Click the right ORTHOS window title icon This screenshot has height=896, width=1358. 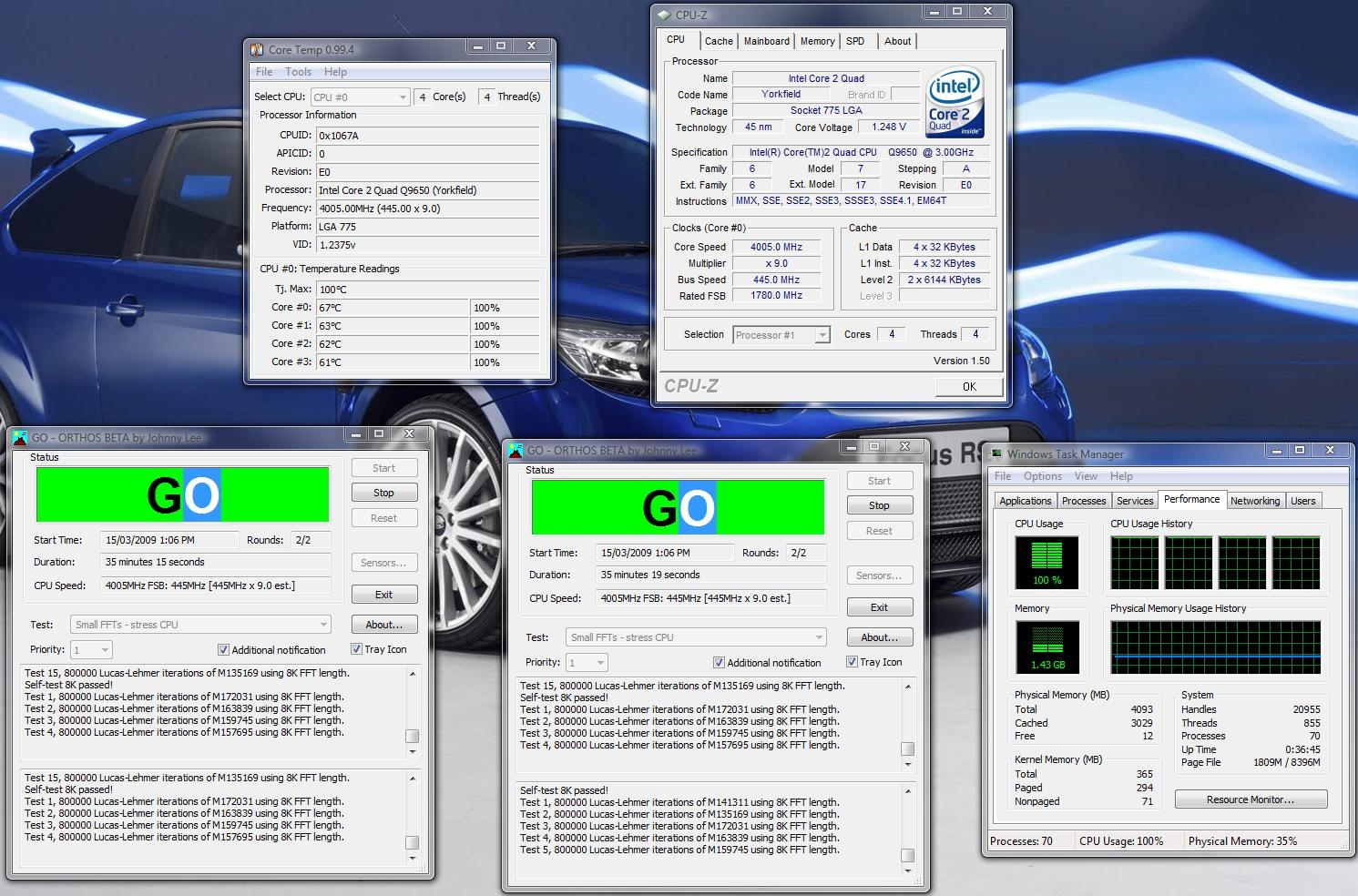(516, 450)
